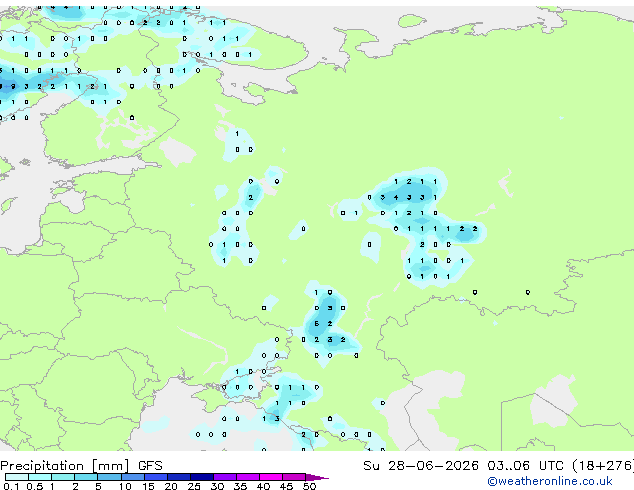Image resolution: width=634 pixels, height=490 pixels.
Task: Click the 'GFS' model label
Action: (x=150, y=466)
